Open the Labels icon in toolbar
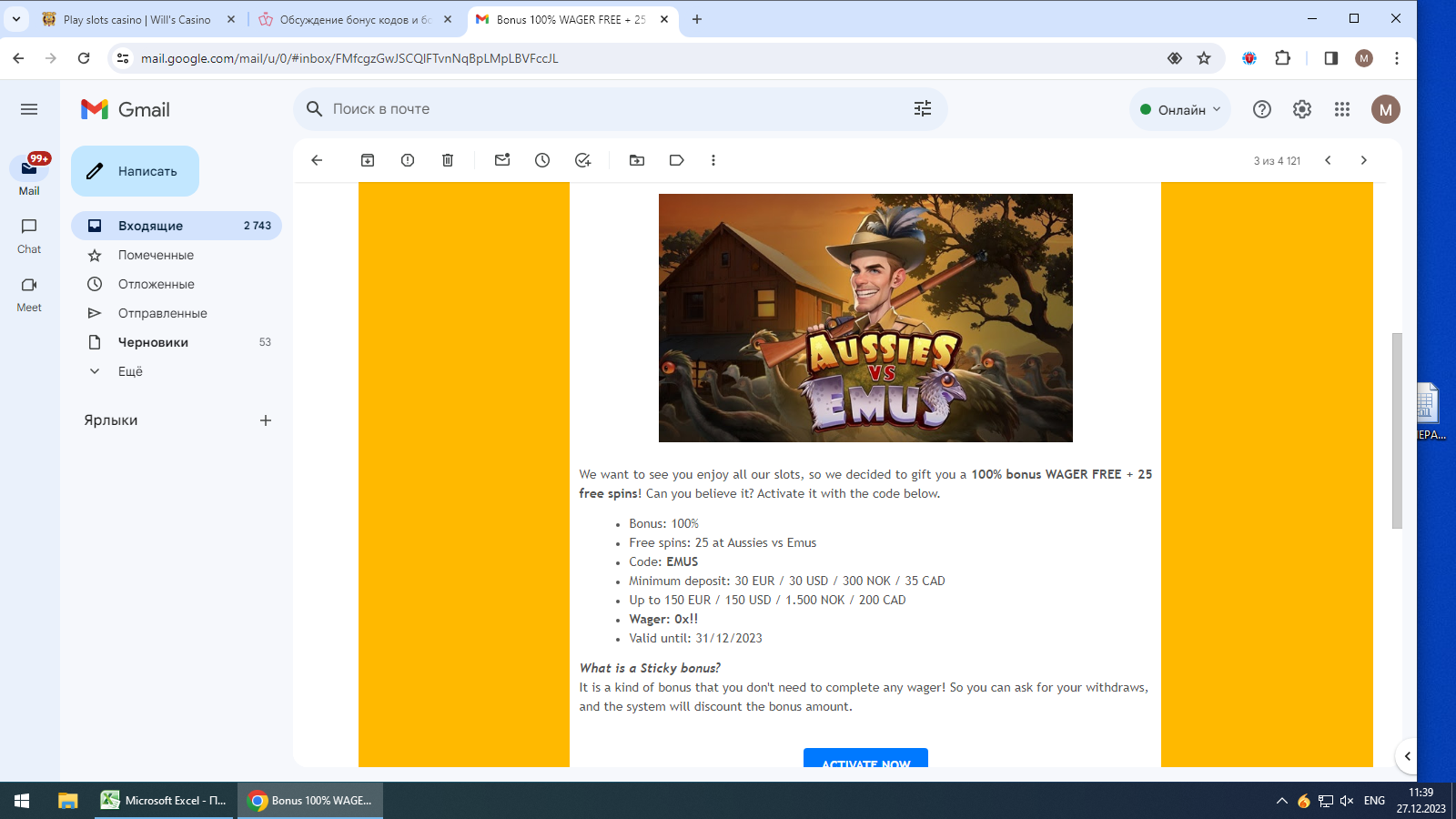 click(676, 160)
